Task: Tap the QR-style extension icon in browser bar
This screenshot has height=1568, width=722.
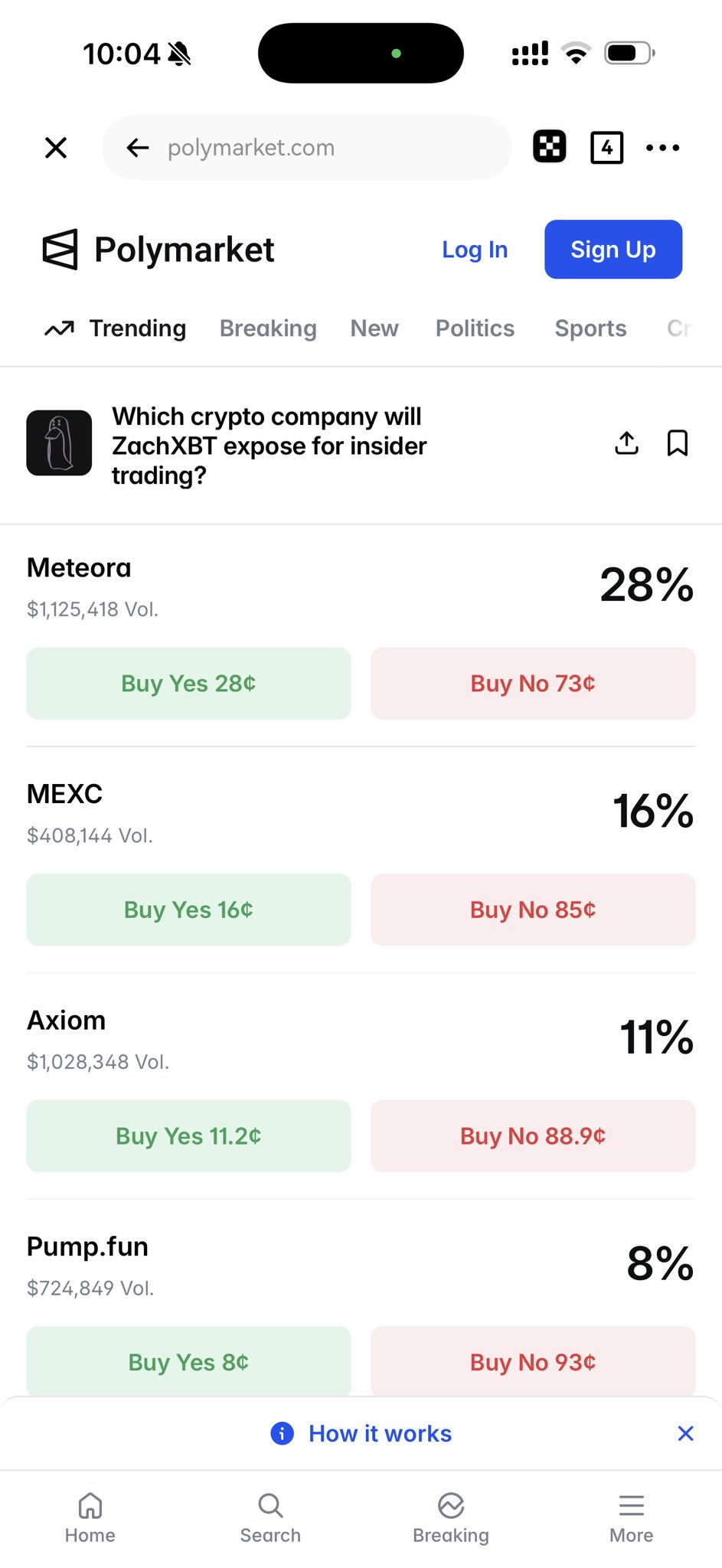Action: pyautogui.click(x=549, y=147)
